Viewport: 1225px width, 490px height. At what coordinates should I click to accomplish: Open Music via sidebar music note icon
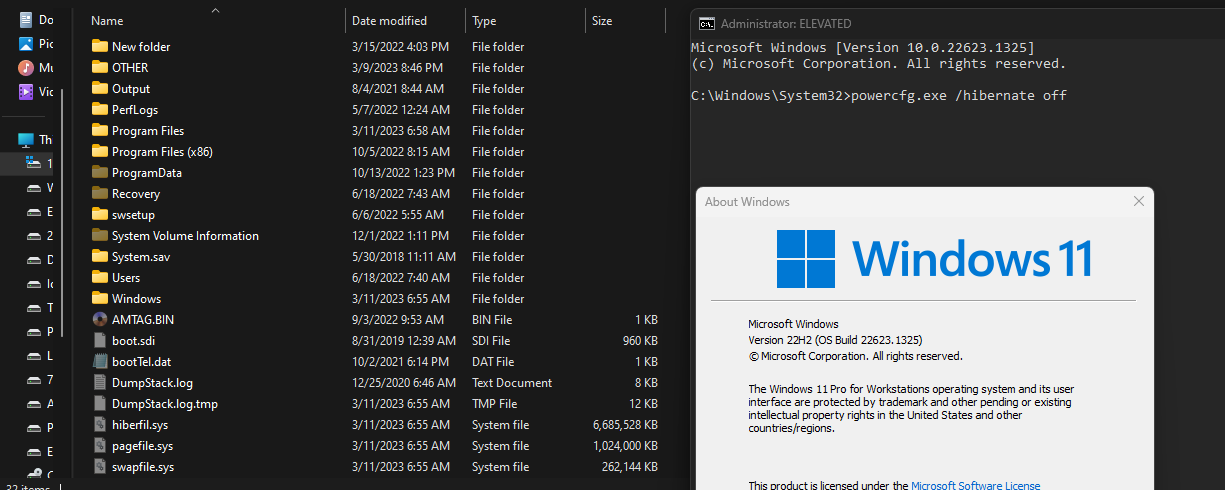tap(26, 67)
